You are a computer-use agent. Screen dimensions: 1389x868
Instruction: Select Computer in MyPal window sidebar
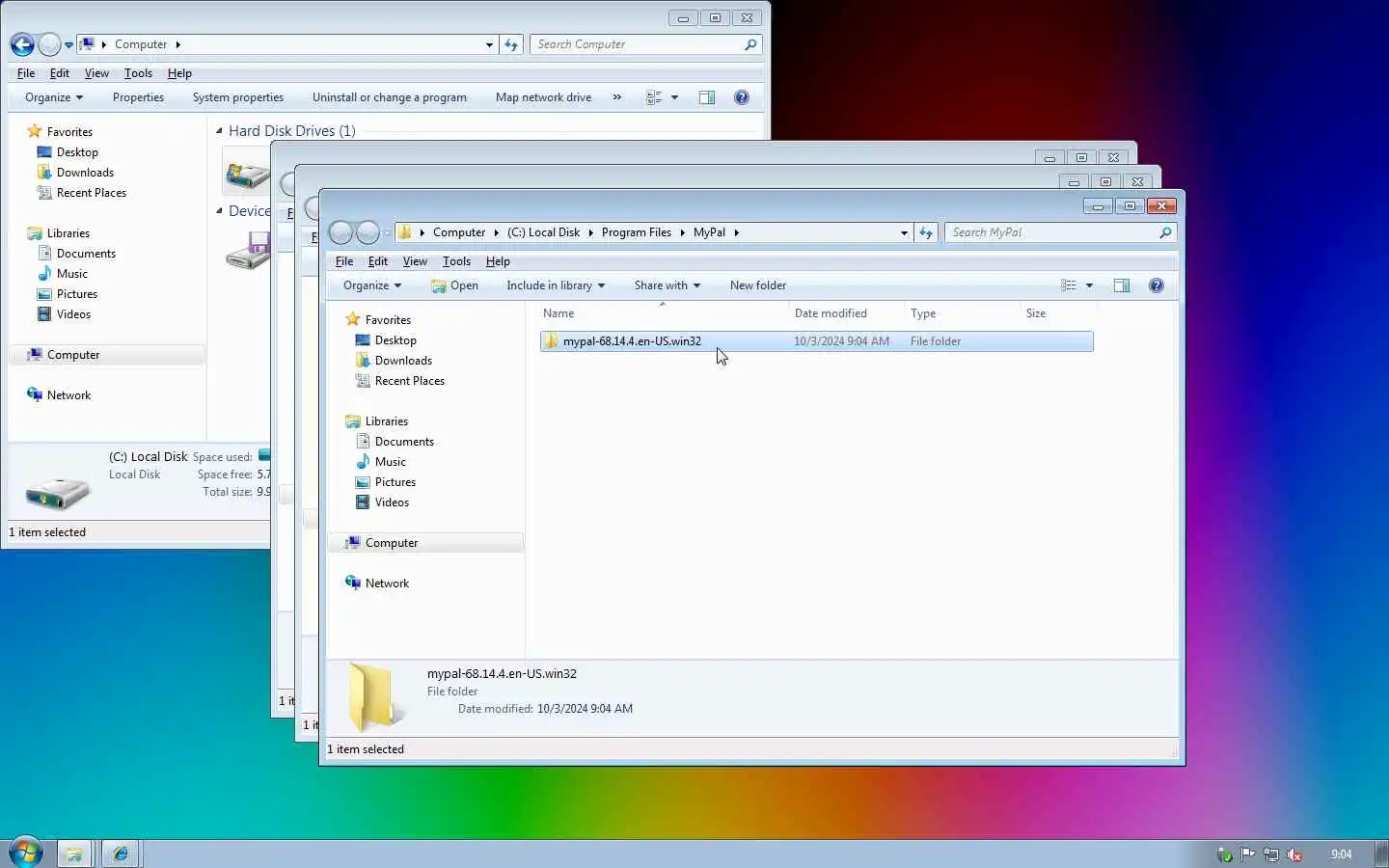click(392, 543)
